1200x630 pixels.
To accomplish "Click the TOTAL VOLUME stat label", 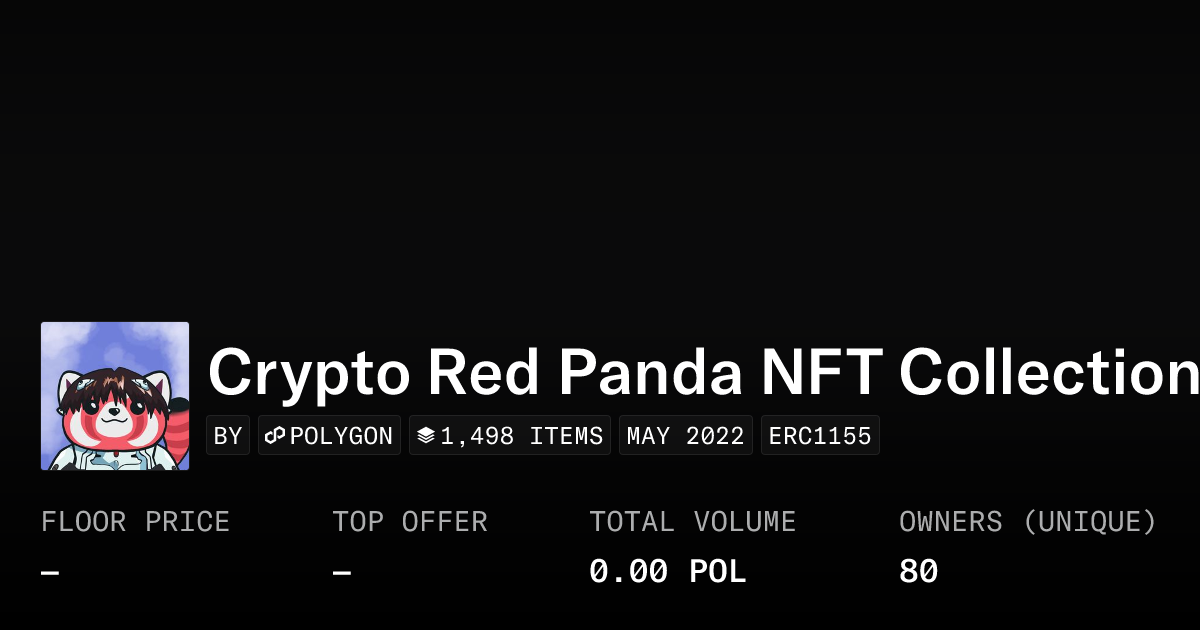I will click(x=692, y=522).
